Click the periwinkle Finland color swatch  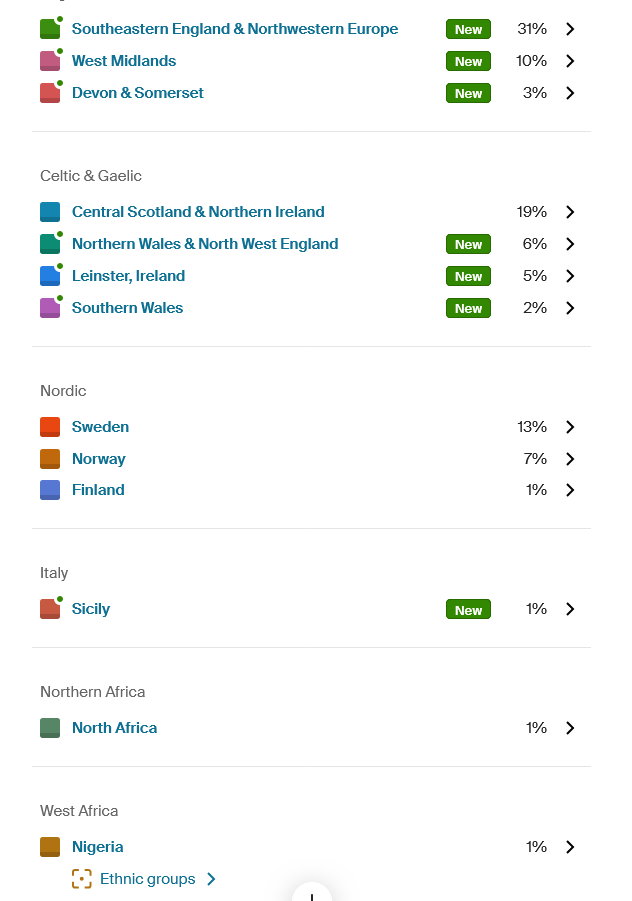[x=50, y=490]
